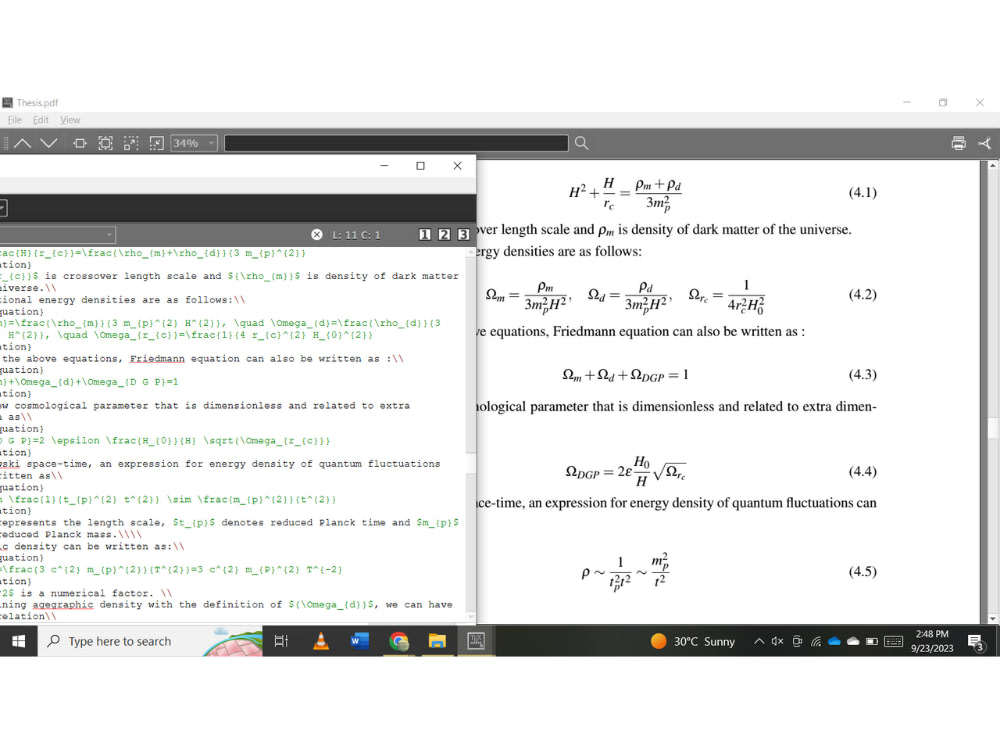The height and width of the screenshot is (750, 1000).
Task: Click the error dismiss button in editor statusbar
Action: 316,234
